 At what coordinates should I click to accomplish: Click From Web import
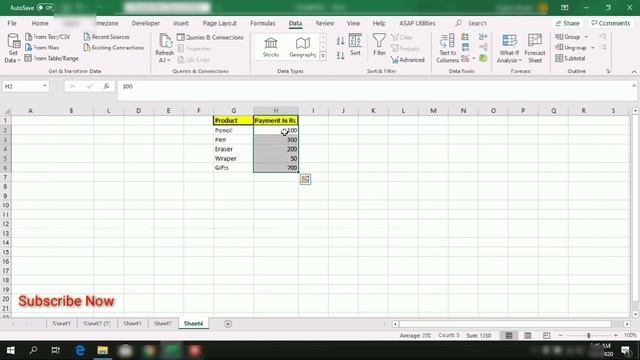(42, 48)
